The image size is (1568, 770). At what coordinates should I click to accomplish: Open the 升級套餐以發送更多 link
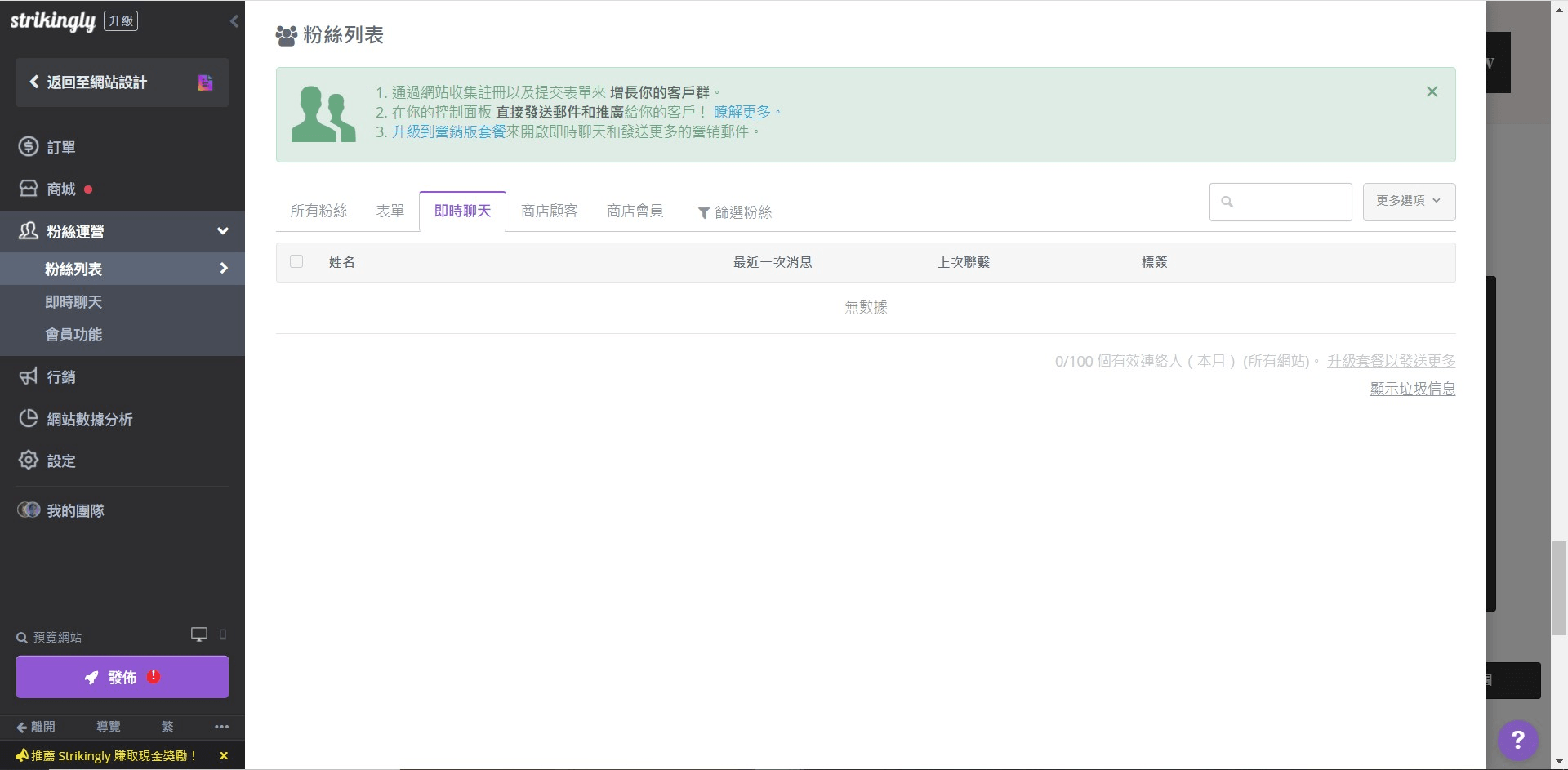(1391, 361)
